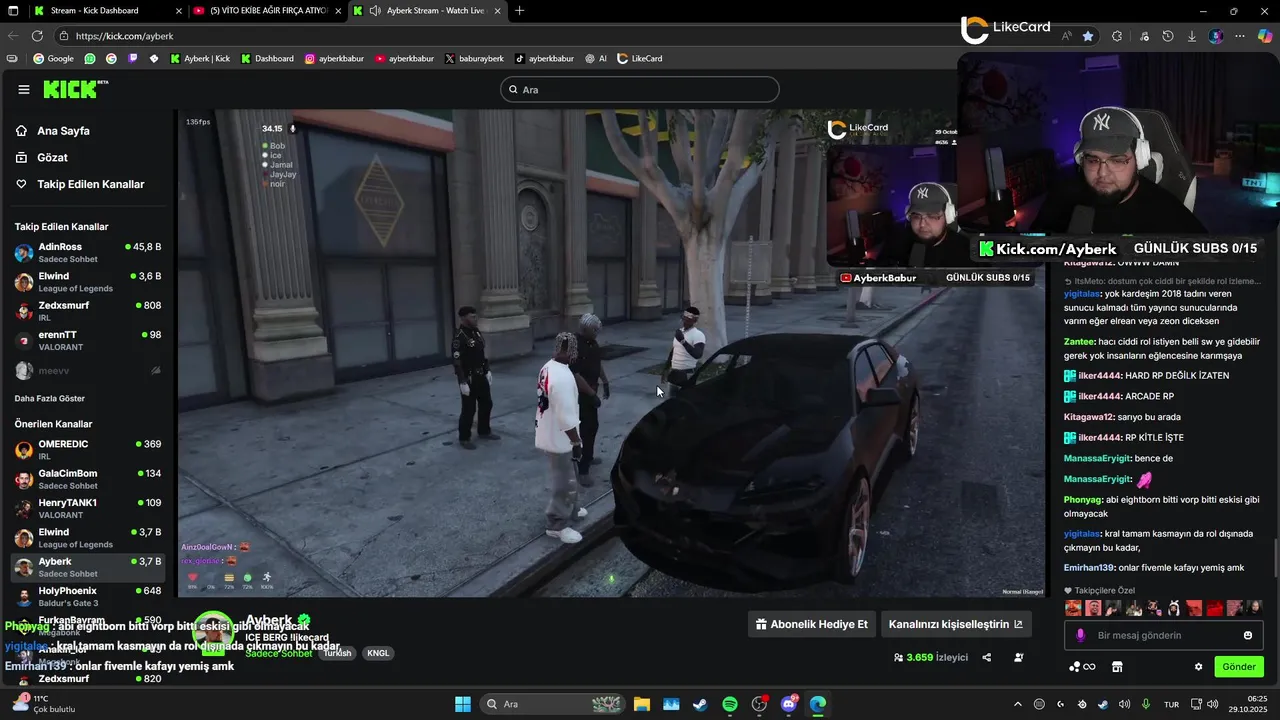Open chat settings gear icon

tap(1198, 667)
